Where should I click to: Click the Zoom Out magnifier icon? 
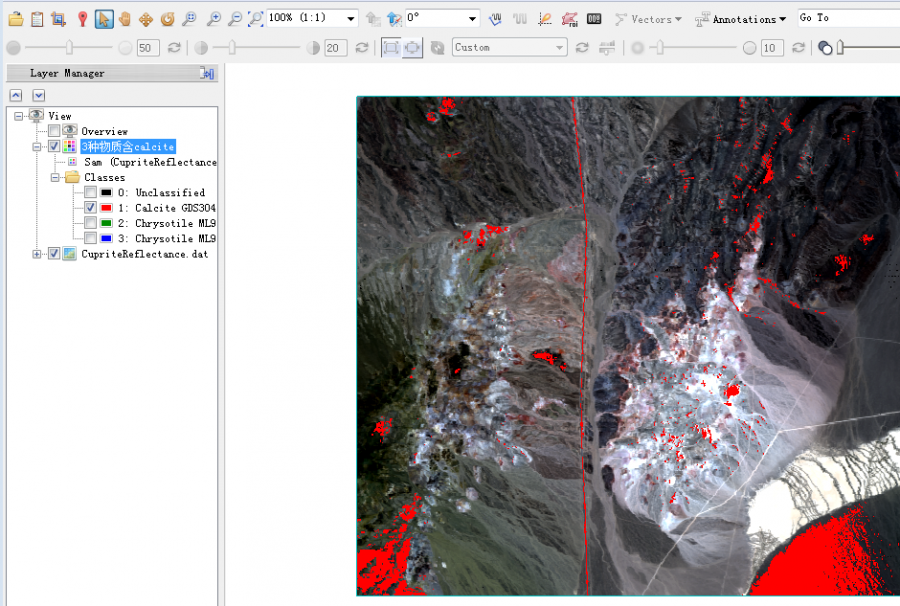tap(235, 19)
